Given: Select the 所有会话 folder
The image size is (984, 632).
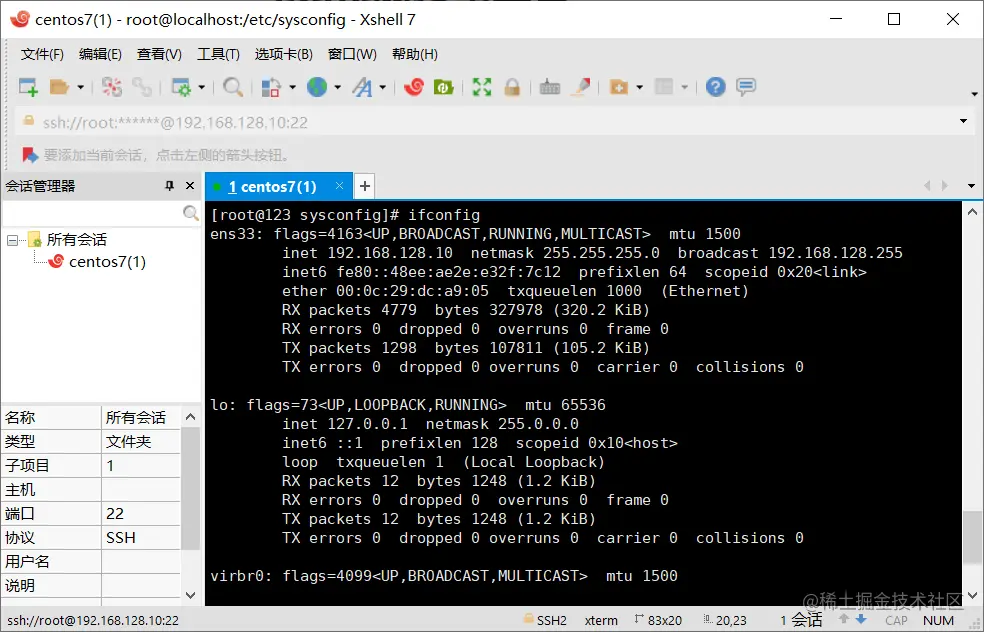Looking at the screenshot, I should click(76, 240).
